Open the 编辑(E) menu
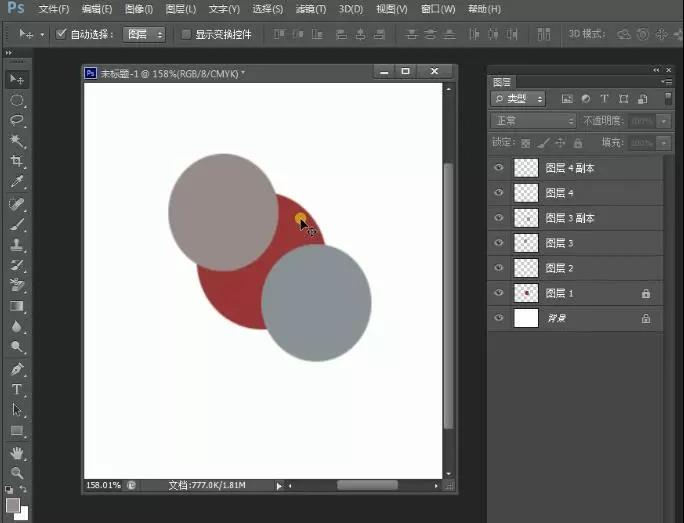The width and height of the screenshot is (684, 523). (97, 9)
